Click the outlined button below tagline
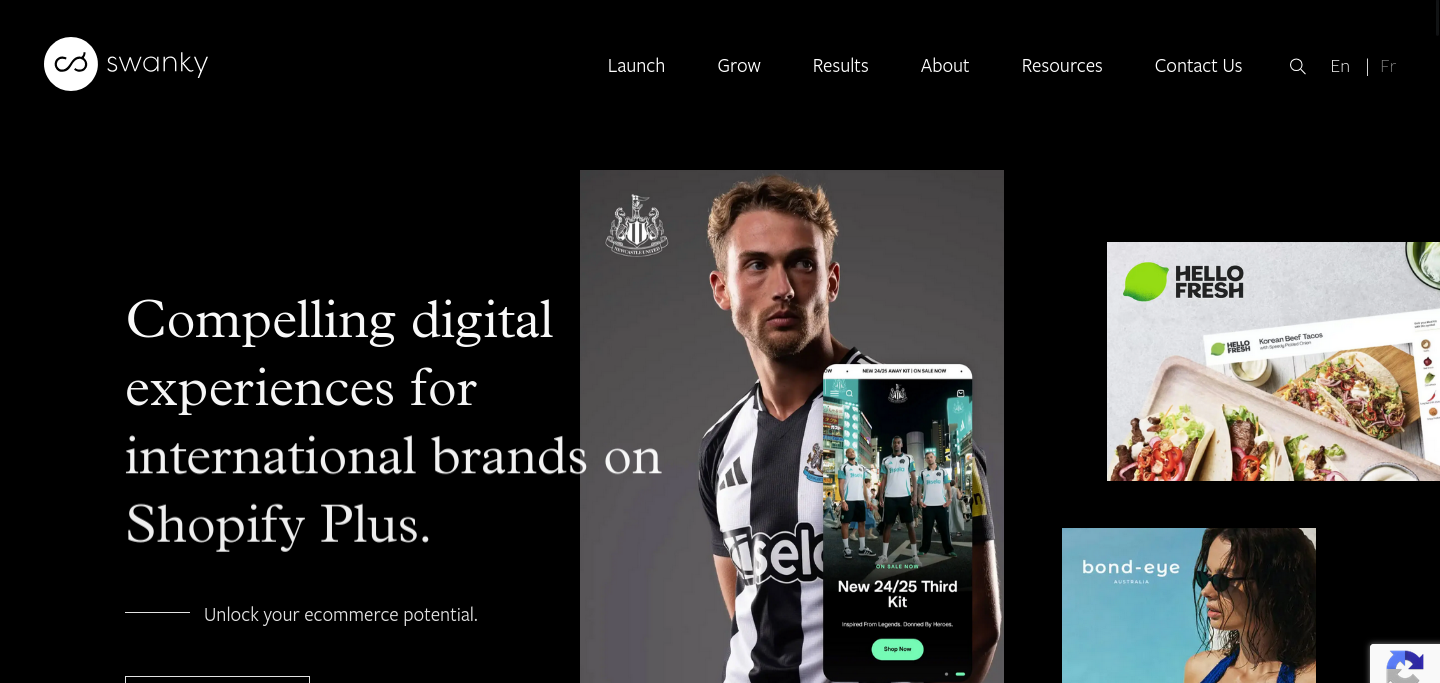The width and height of the screenshot is (1440, 683). (x=217, y=679)
